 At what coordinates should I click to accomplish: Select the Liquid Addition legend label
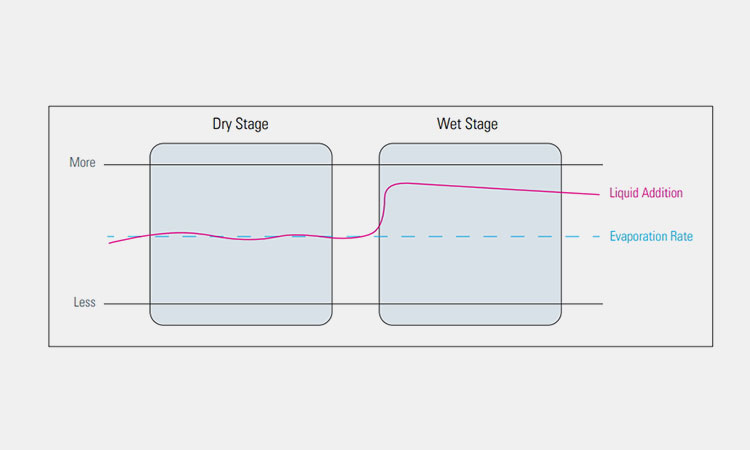[x=646, y=193]
